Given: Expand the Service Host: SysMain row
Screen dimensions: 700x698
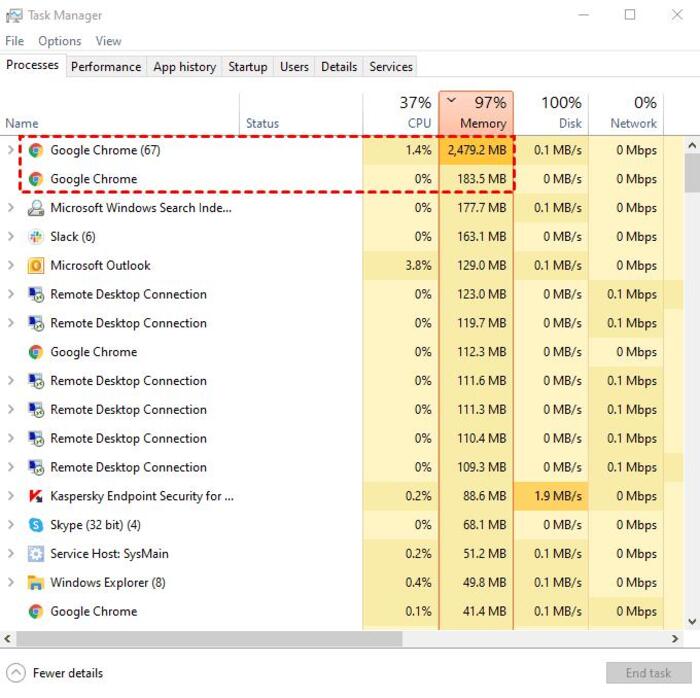Looking at the screenshot, I should [x=11, y=553].
